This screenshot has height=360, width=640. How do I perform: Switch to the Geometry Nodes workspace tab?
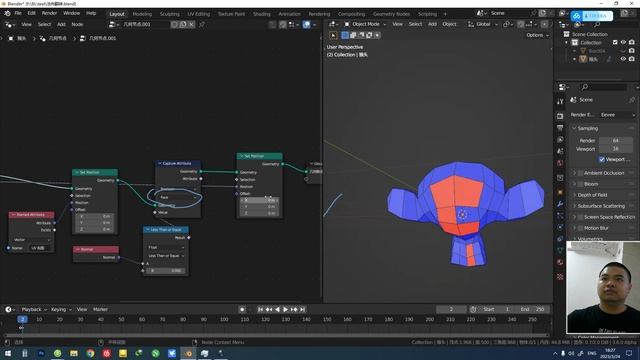(x=391, y=14)
